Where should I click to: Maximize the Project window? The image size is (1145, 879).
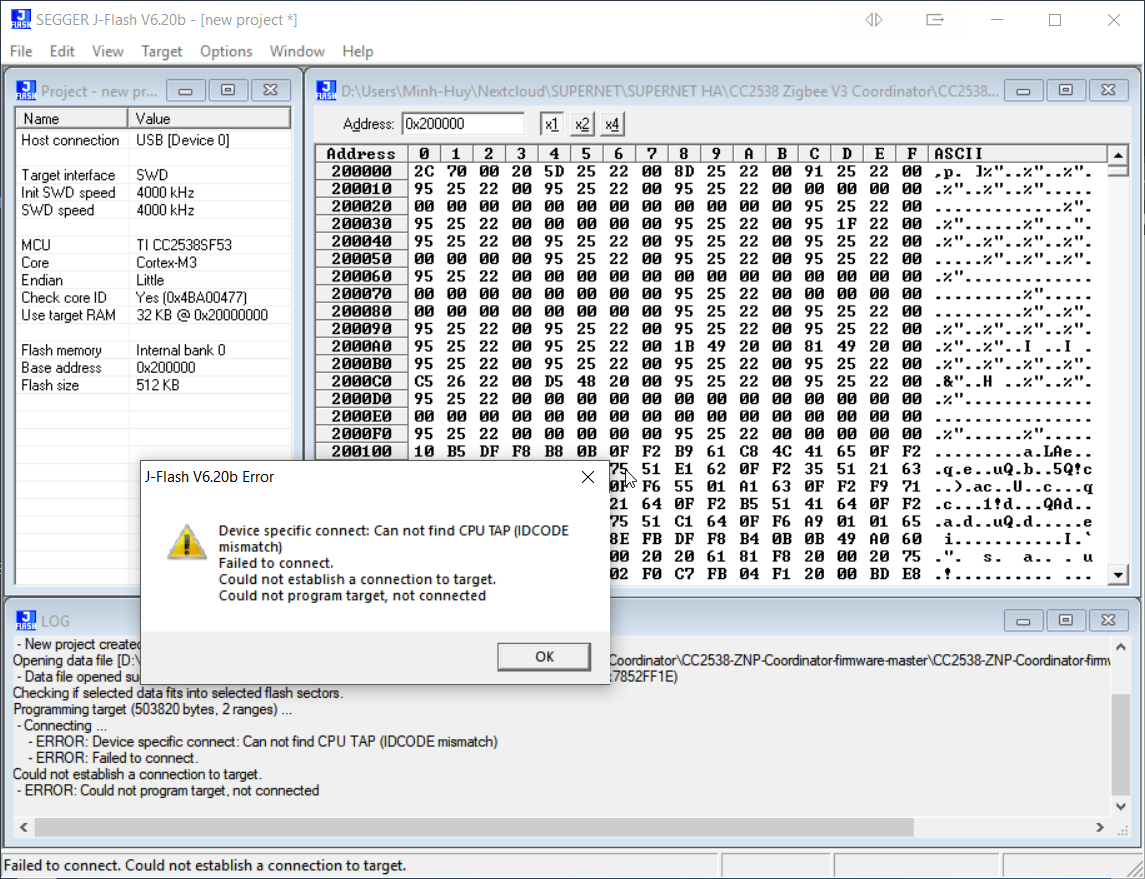pyautogui.click(x=228, y=91)
